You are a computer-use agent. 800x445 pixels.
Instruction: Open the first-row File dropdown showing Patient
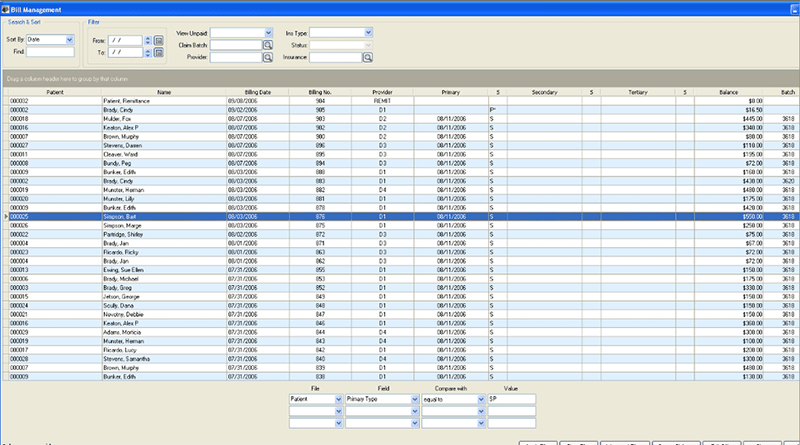(338, 399)
